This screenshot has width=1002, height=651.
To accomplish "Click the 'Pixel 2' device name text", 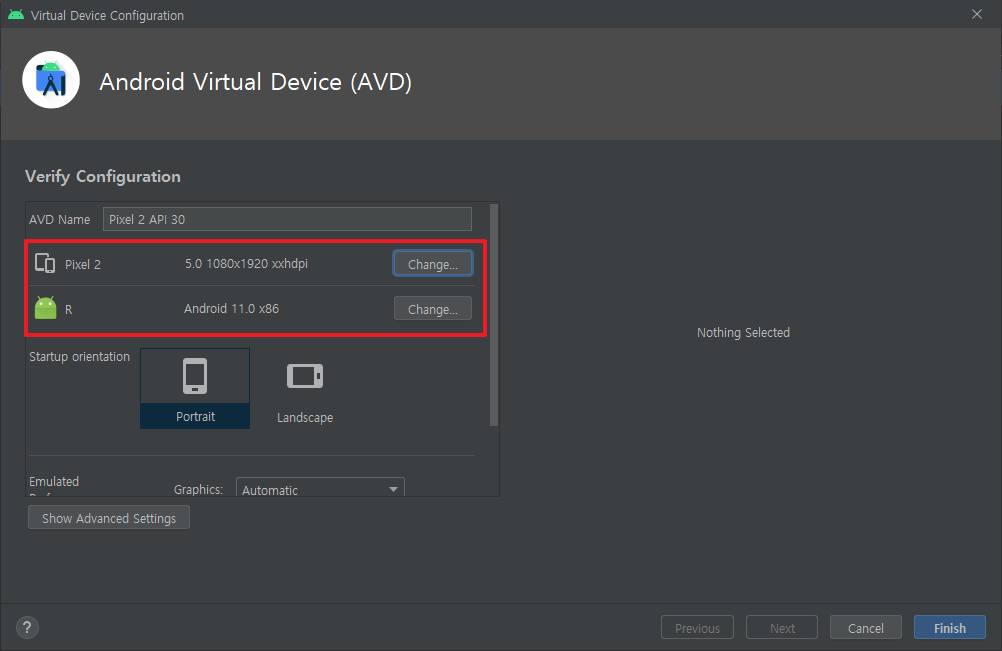I will coord(82,264).
